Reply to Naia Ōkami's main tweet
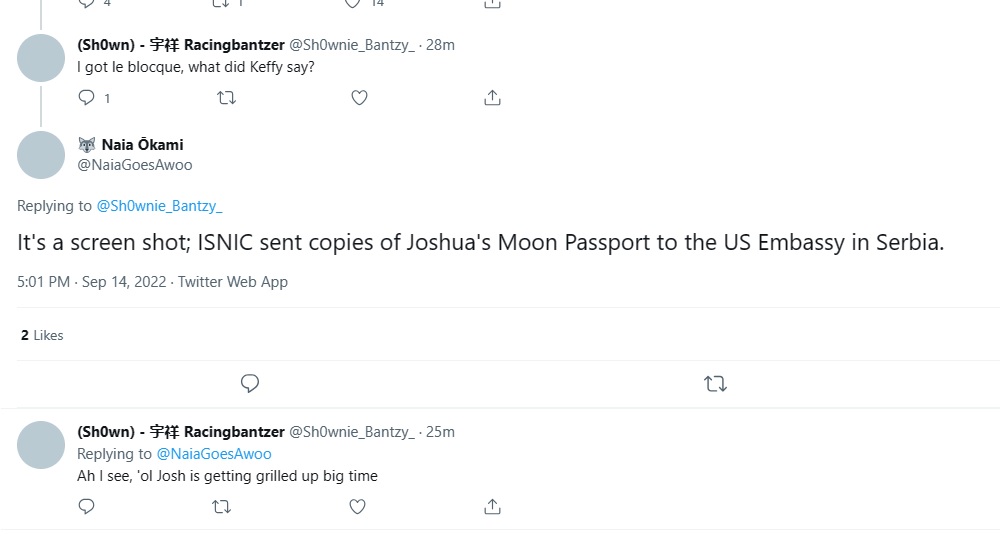Screen dimensions: 1000x536 pyautogui.click(x=250, y=383)
